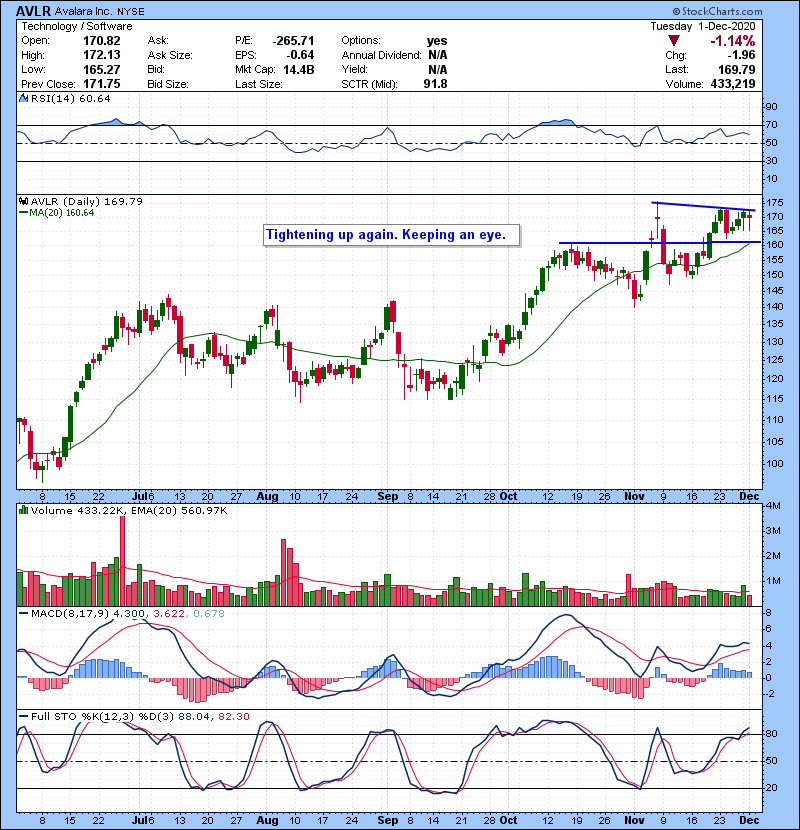Click the Volume value 433,219

(733, 84)
